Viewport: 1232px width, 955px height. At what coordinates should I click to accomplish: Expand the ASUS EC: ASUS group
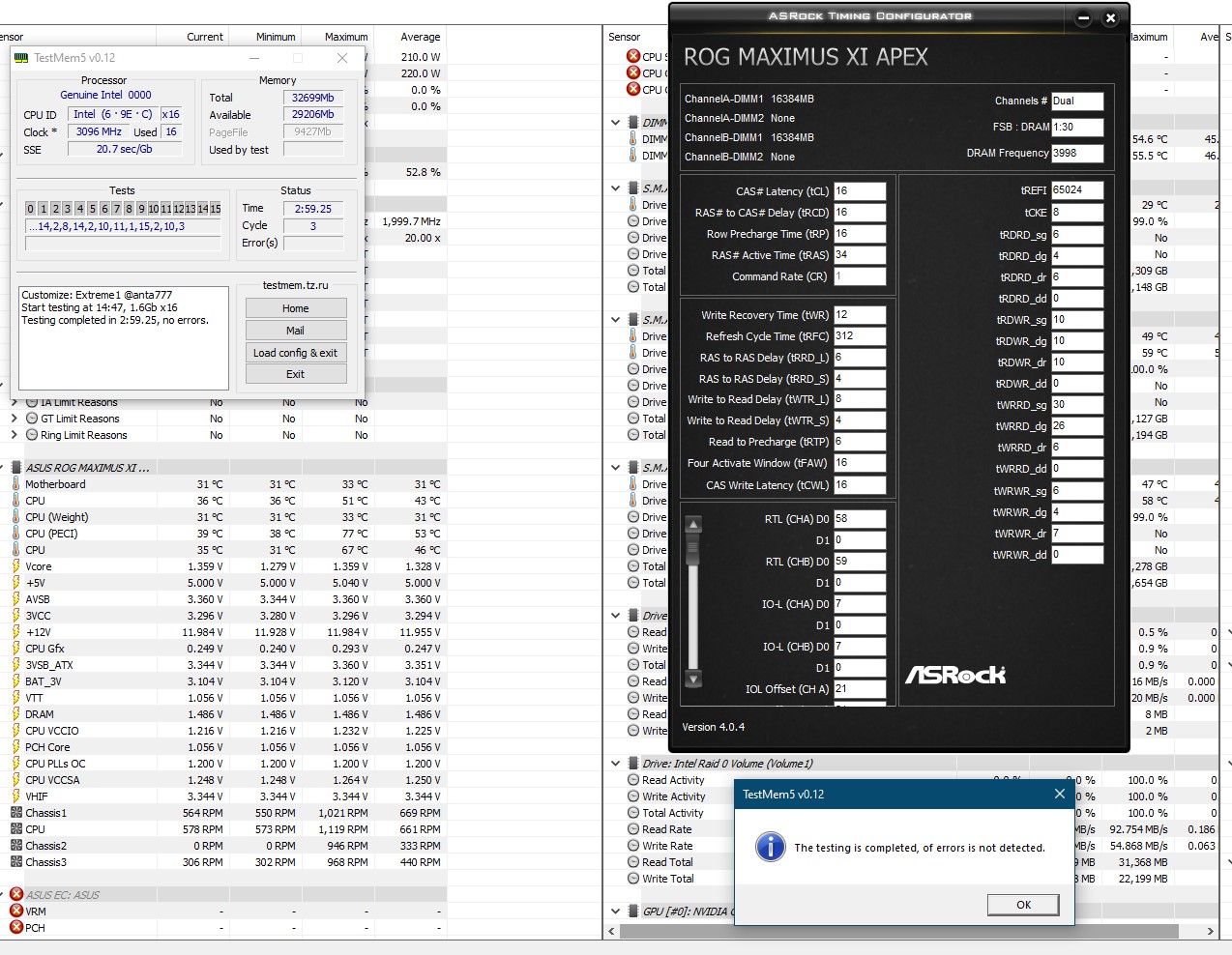click(x=3, y=895)
